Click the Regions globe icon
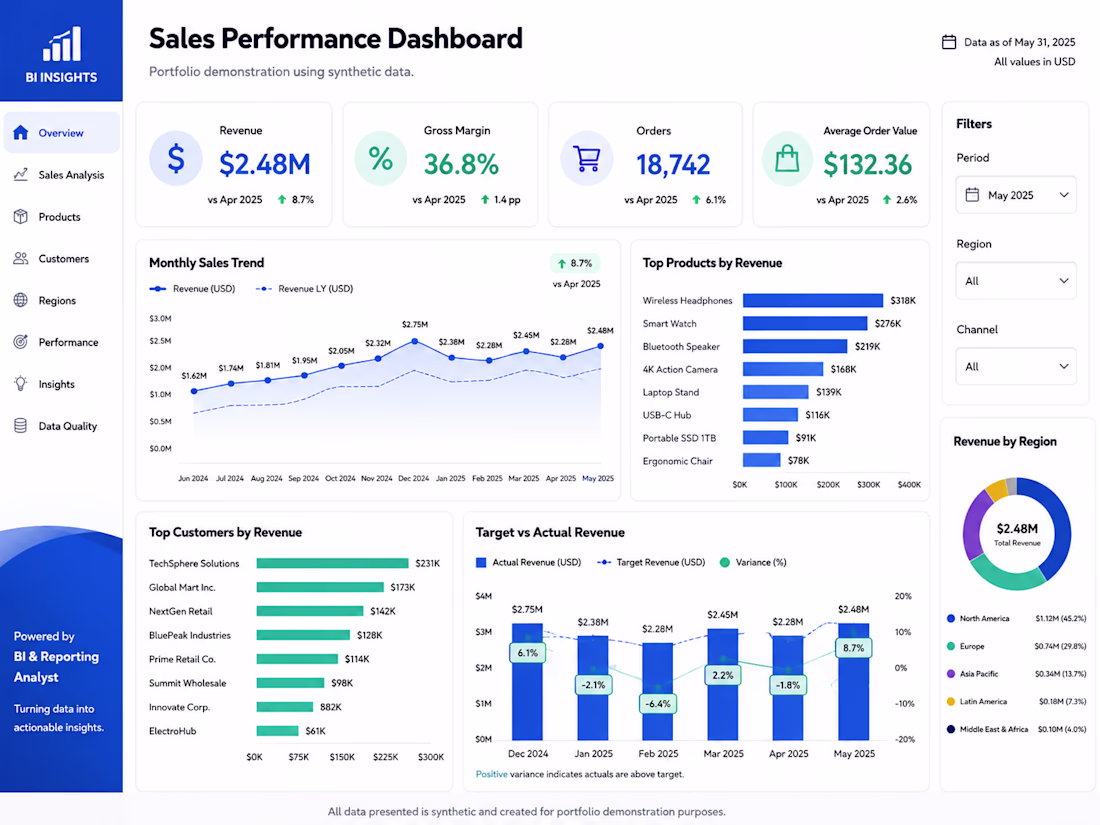 coord(20,300)
